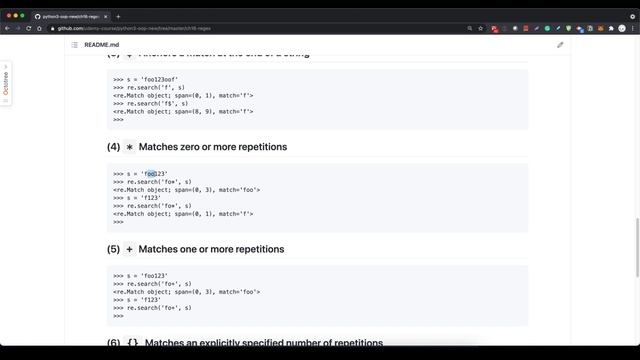Click the tab strip settings circle icon
This screenshot has width=640, height=360.
coord(632,17)
